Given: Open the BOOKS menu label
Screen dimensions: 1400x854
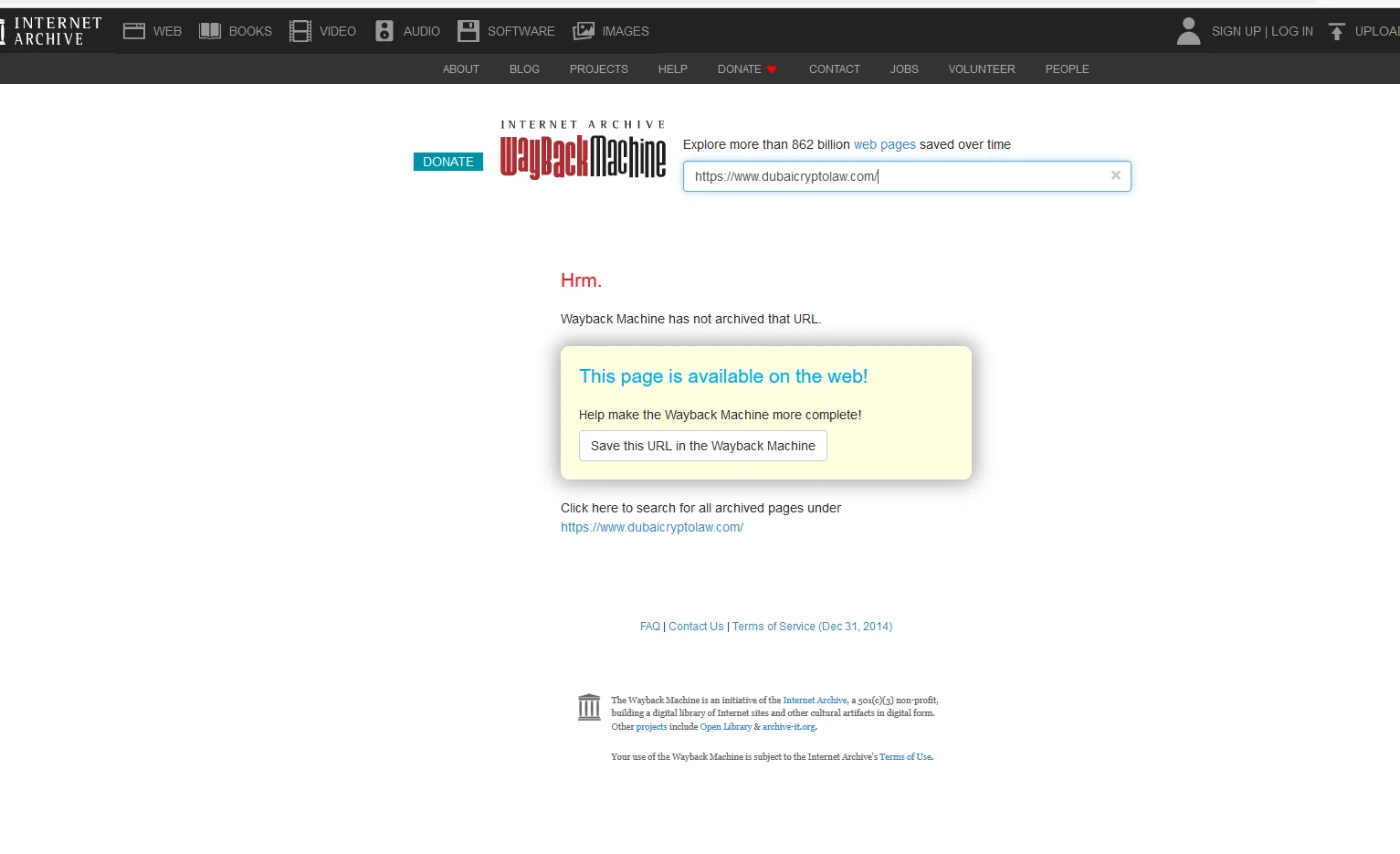Looking at the screenshot, I should pyautogui.click(x=250, y=31).
